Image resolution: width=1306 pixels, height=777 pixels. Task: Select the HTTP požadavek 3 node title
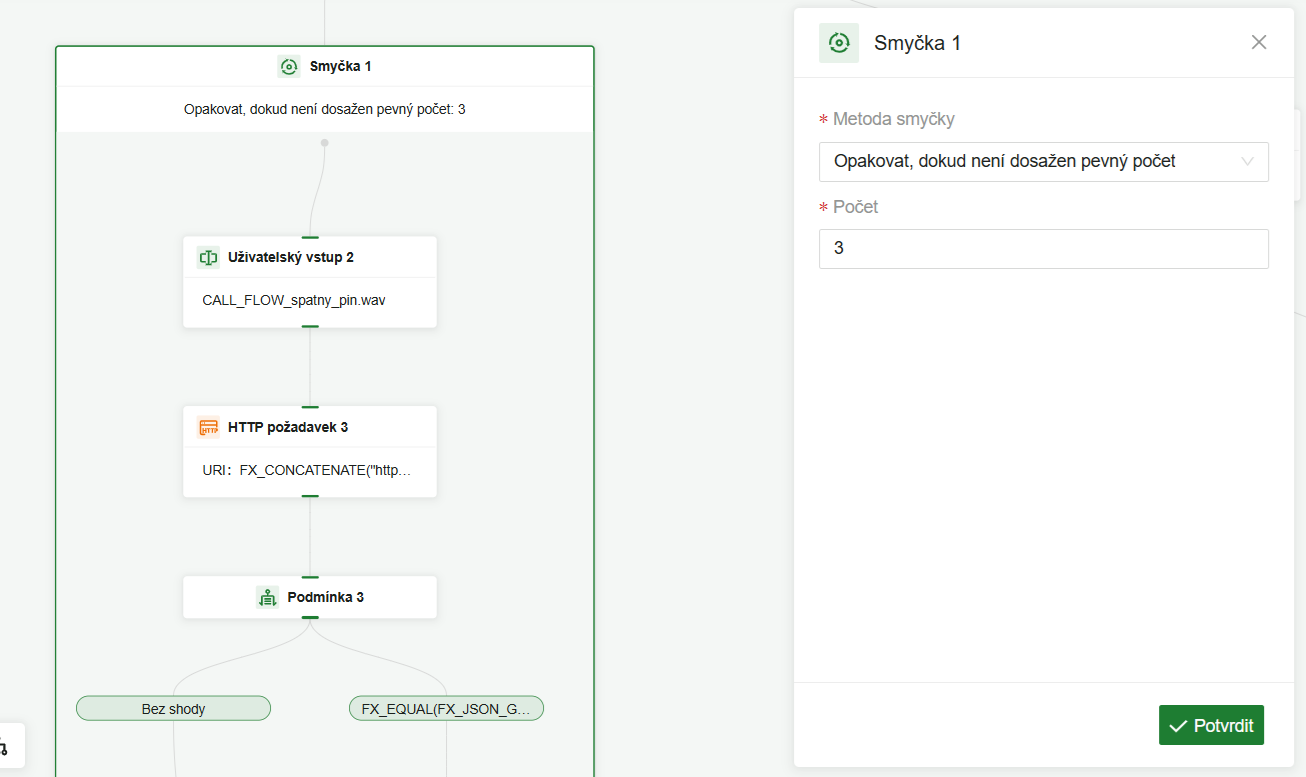[x=288, y=427]
